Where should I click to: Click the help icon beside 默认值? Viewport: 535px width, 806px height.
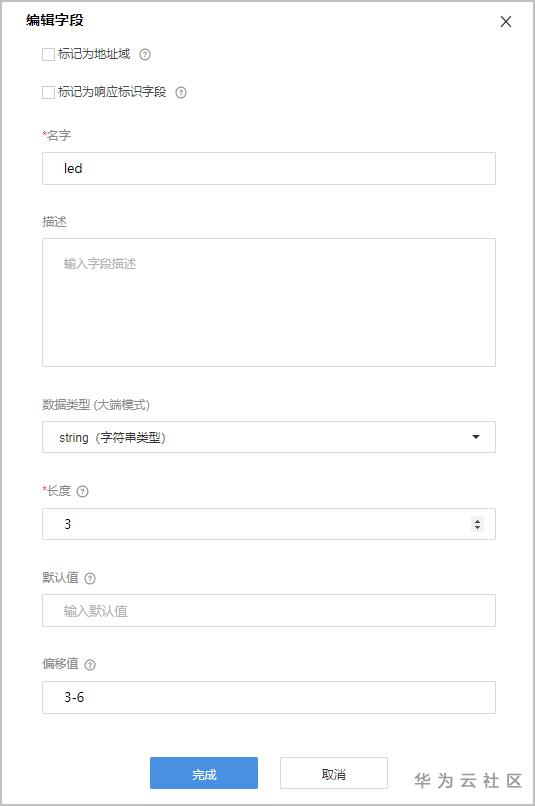coord(90,578)
